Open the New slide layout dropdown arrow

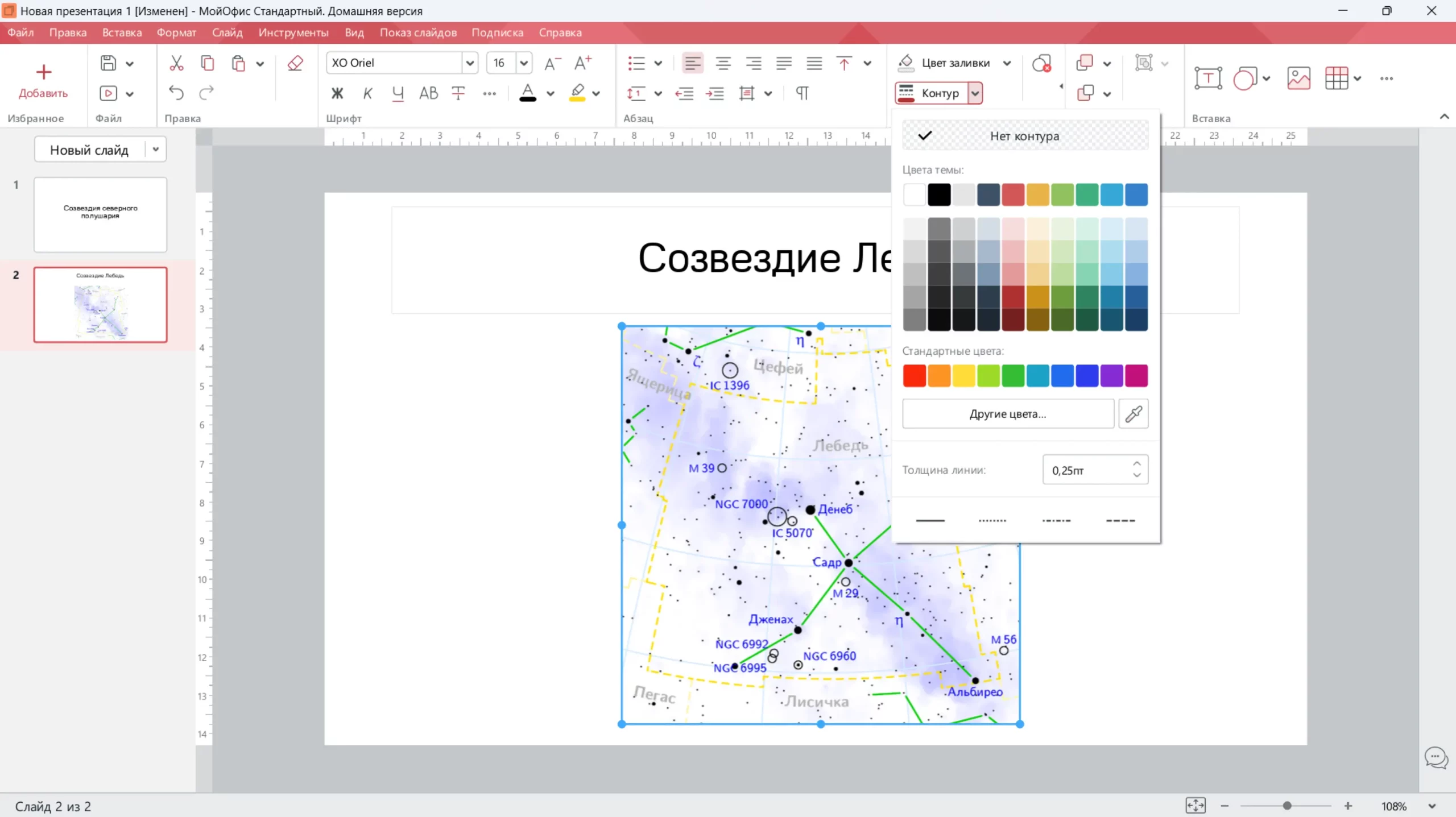[x=155, y=150]
